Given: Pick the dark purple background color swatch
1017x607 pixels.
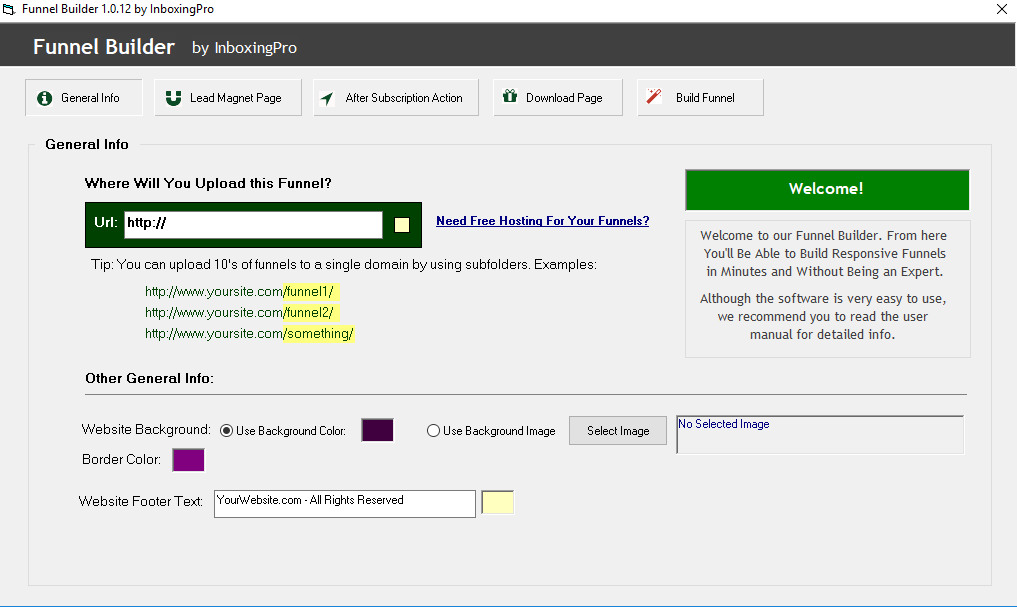Looking at the screenshot, I should [377, 430].
